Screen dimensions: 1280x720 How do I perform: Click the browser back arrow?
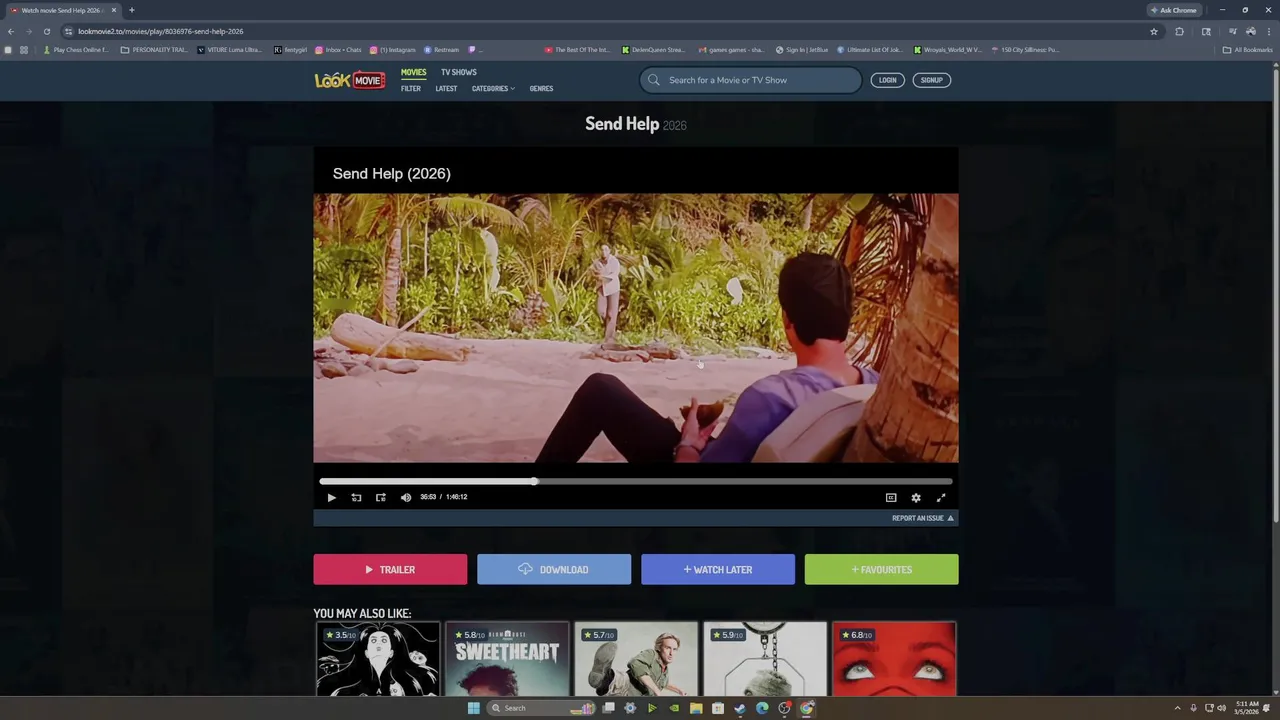click(11, 31)
